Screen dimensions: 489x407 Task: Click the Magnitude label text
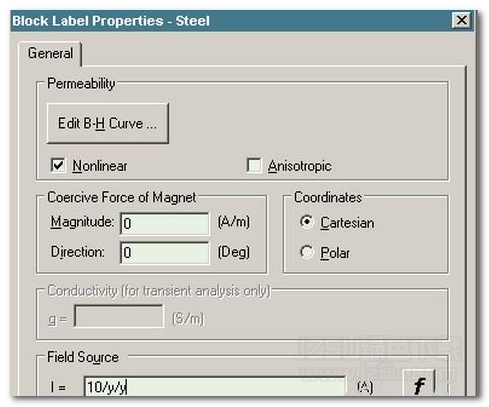tap(82, 222)
